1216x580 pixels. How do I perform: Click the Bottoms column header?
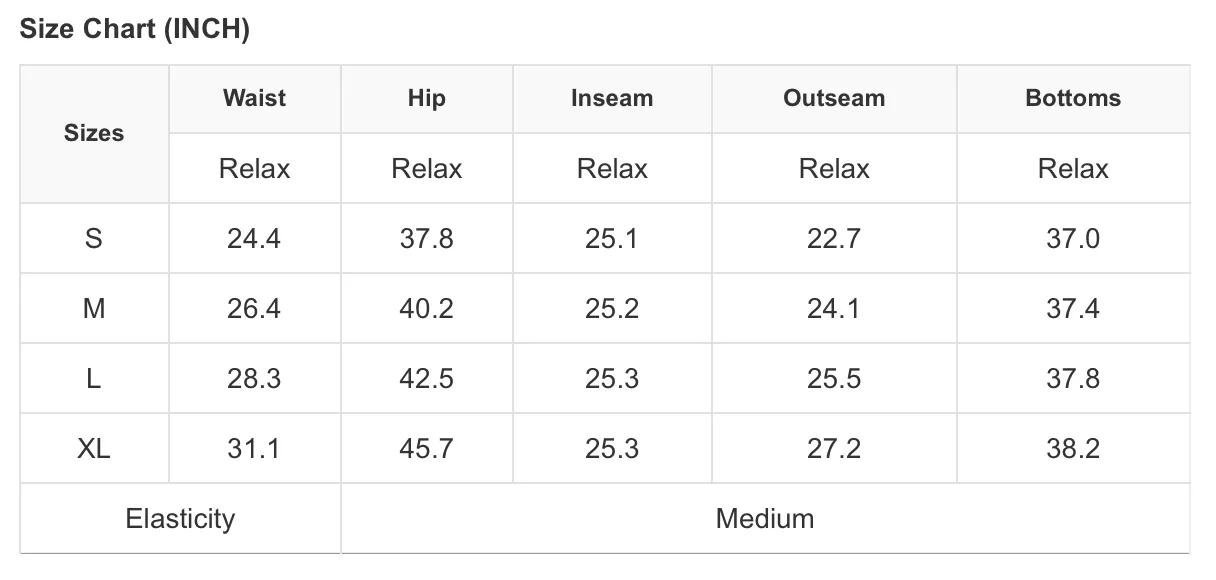pyautogui.click(x=1073, y=98)
